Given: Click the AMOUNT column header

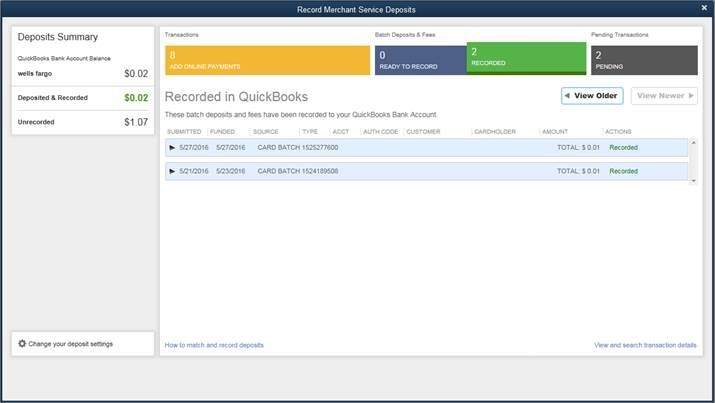Looking at the screenshot, I should tap(555, 132).
